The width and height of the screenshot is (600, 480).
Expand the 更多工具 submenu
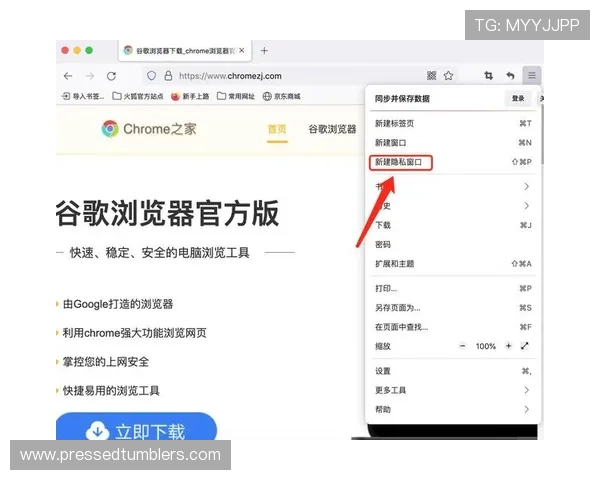526,390
